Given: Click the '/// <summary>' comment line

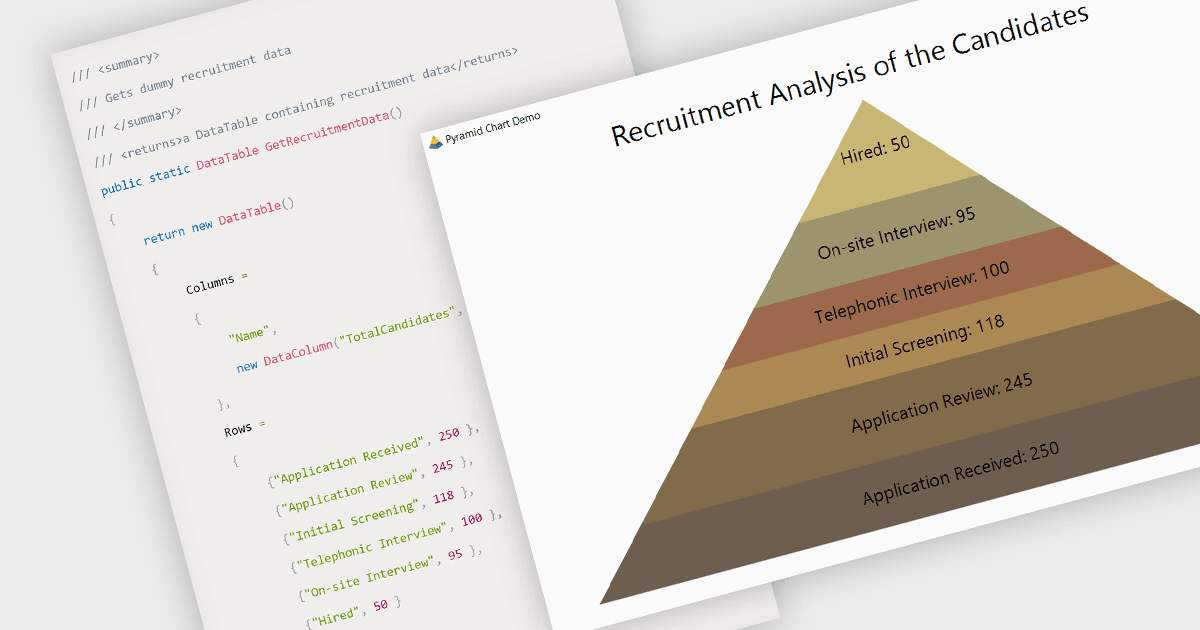Looking at the screenshot, I should tap(115, 66).
